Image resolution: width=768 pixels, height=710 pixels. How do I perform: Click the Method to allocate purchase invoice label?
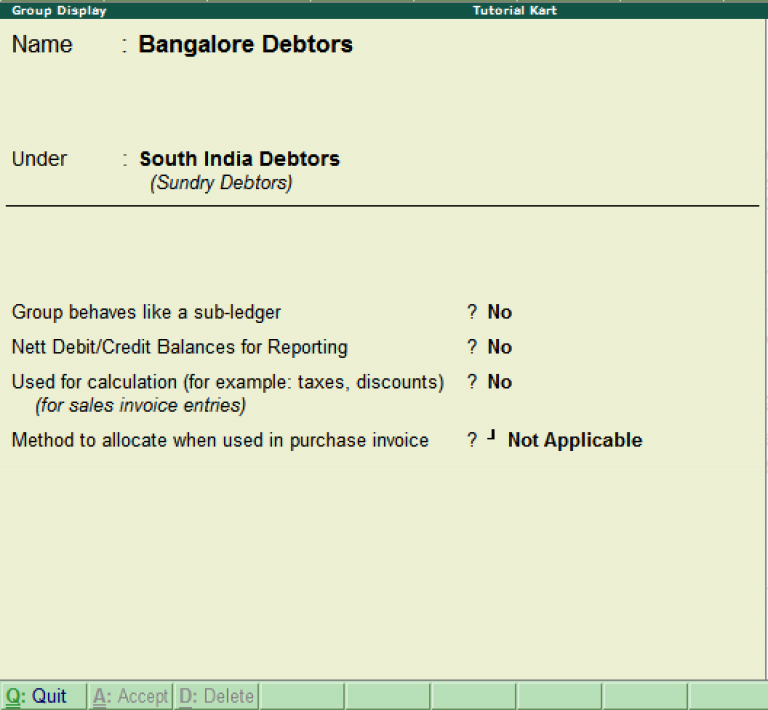coord(220,440)
